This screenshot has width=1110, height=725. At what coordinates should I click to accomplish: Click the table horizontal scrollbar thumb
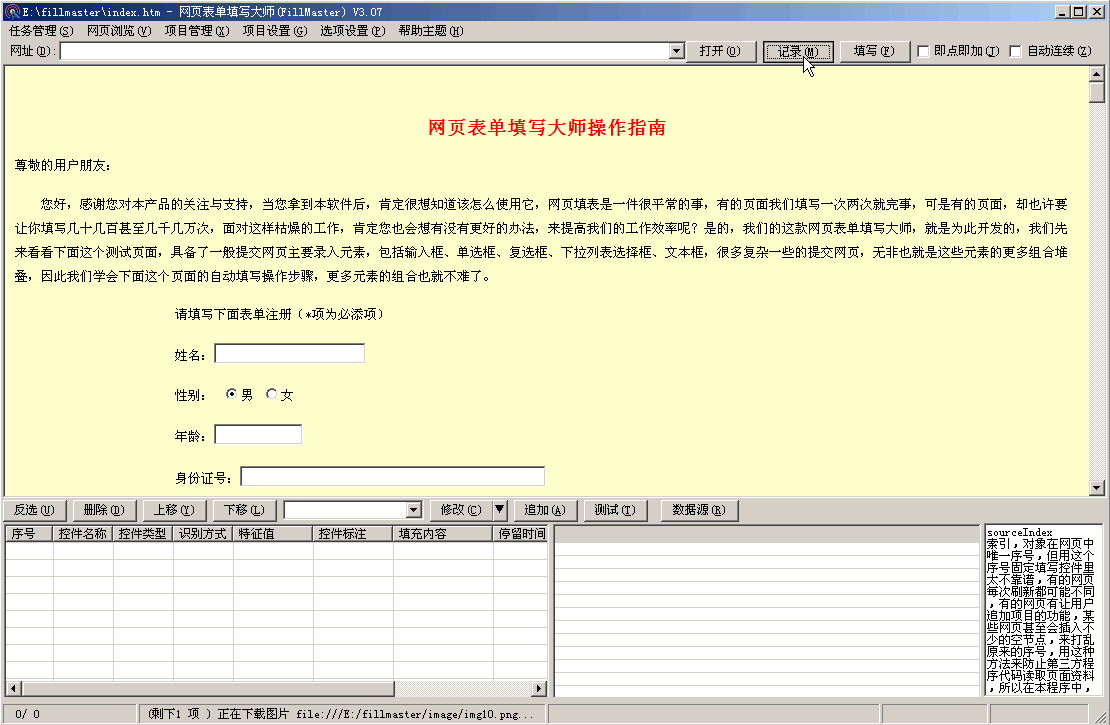click(207, 687)
